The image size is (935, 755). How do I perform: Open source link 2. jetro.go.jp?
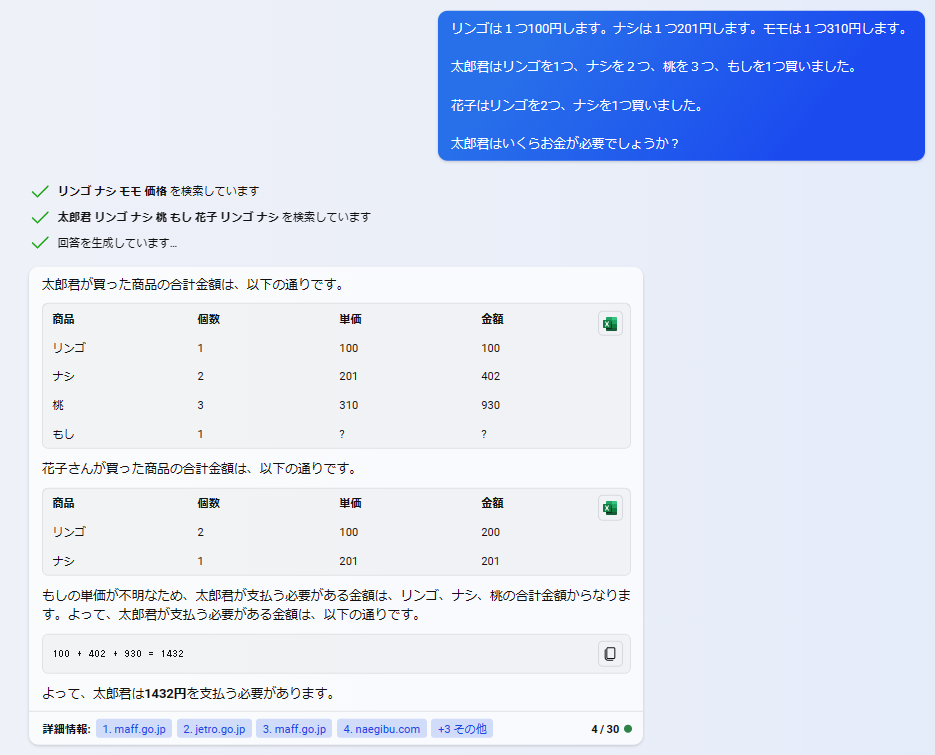click(214, 729)
